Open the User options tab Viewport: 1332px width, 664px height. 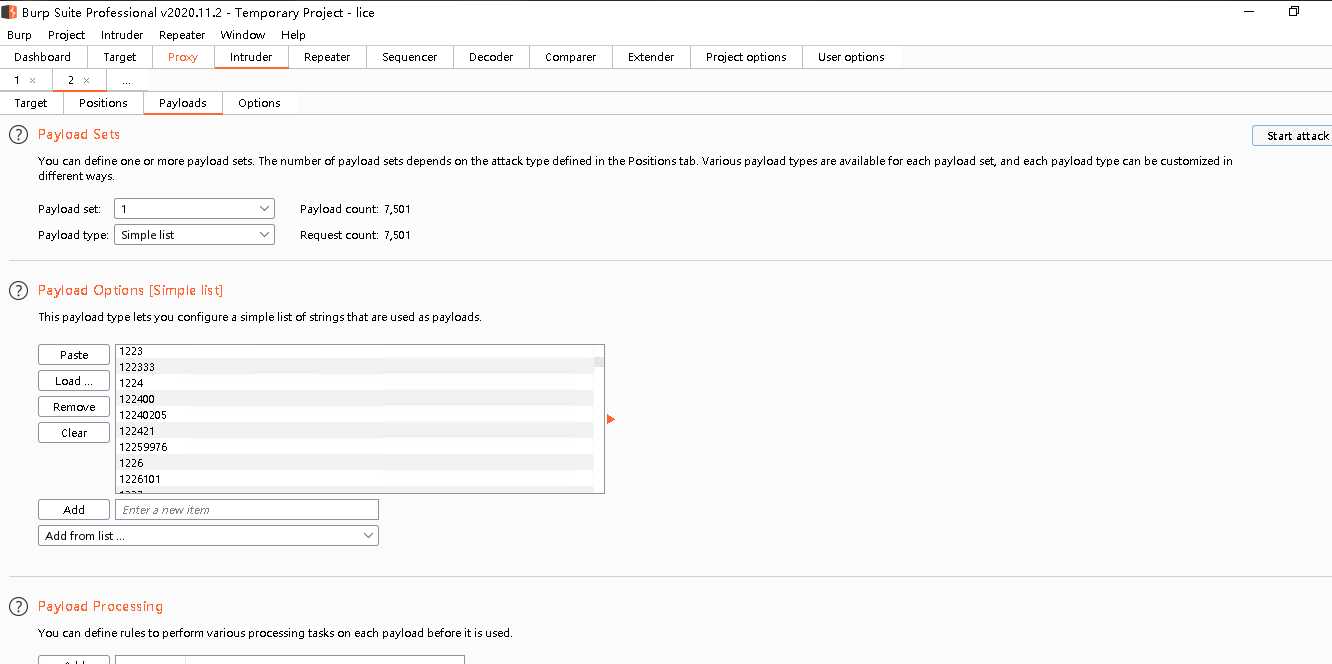point(851,57)
